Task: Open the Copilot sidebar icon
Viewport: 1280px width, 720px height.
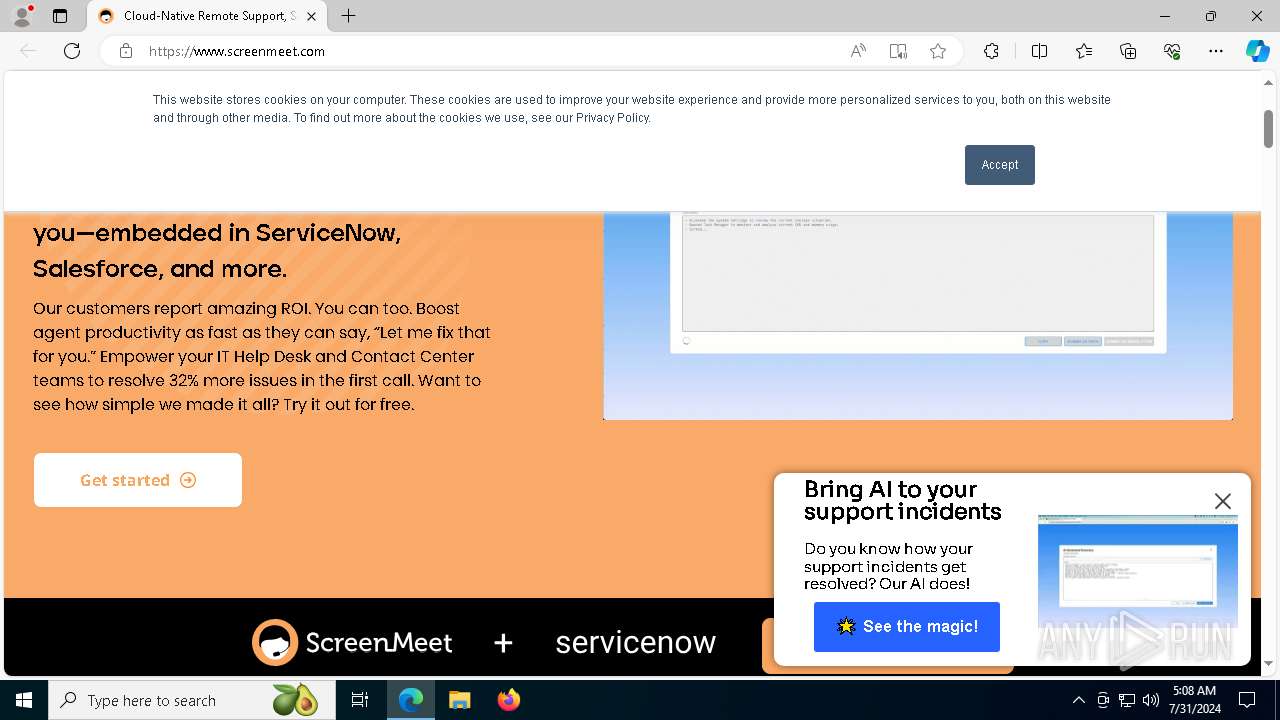Action: (1257, 51)
